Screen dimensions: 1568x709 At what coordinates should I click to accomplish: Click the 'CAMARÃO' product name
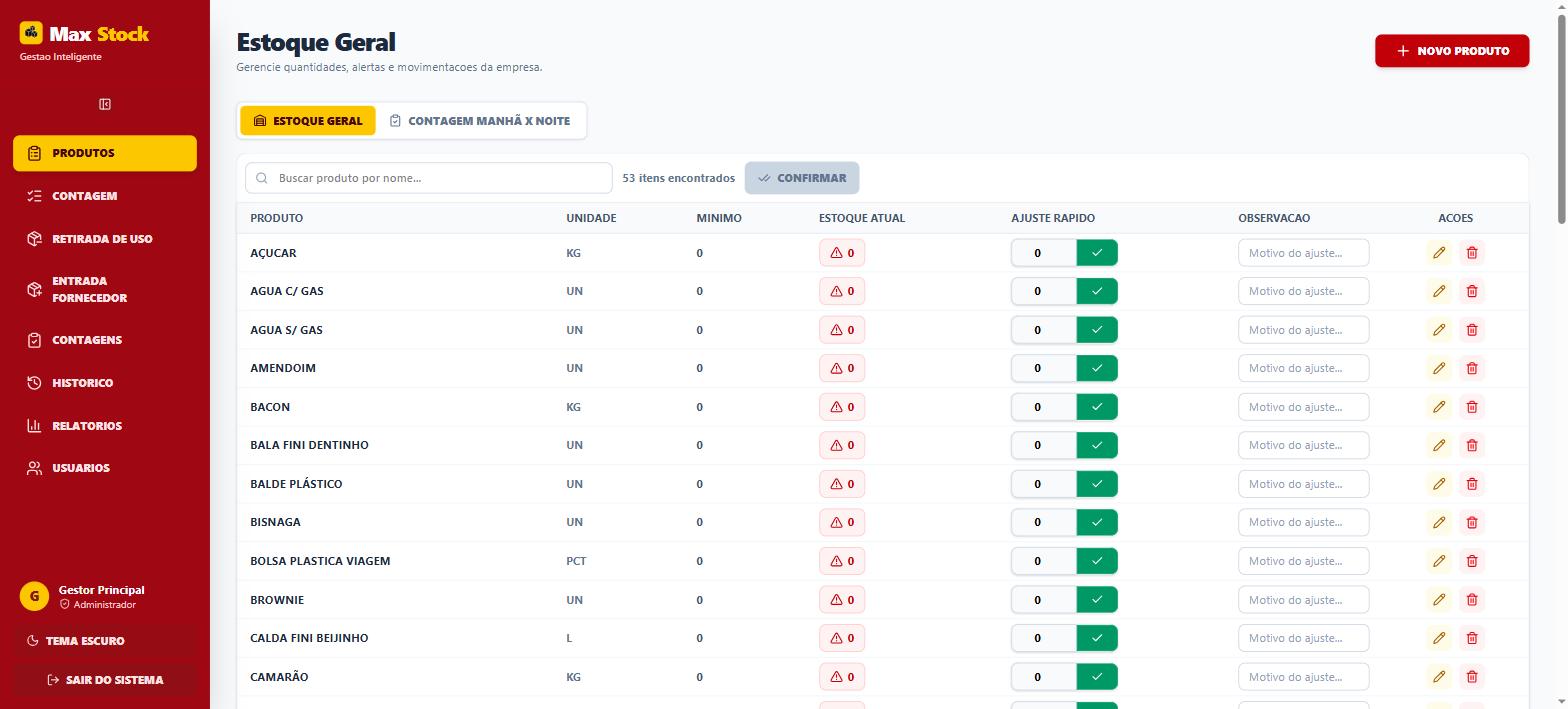click(x=279, y=677)
